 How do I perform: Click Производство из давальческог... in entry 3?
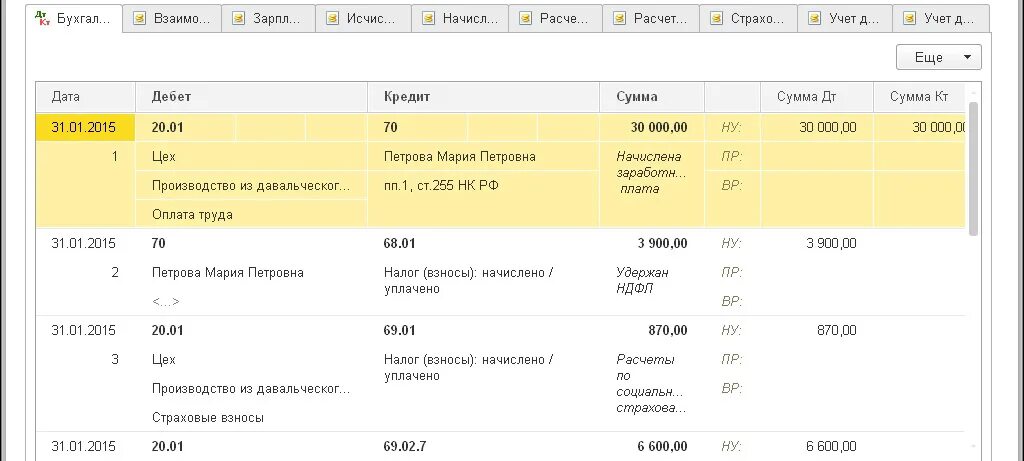coord(251,389)
